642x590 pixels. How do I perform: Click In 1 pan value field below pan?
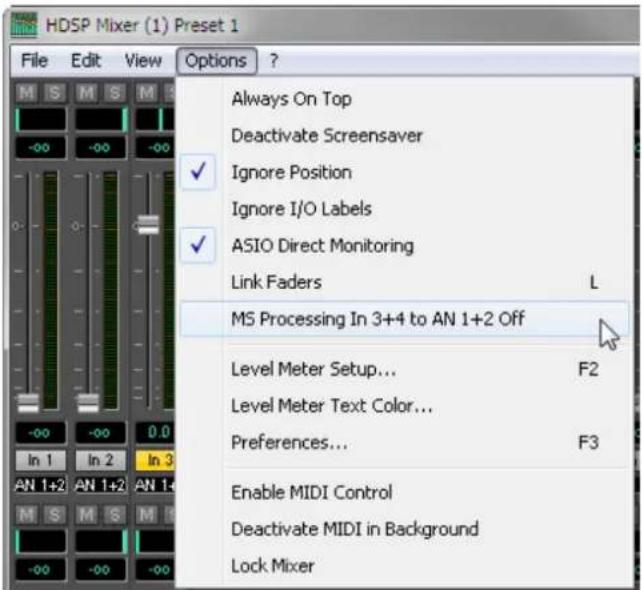(x=40, y=148)
